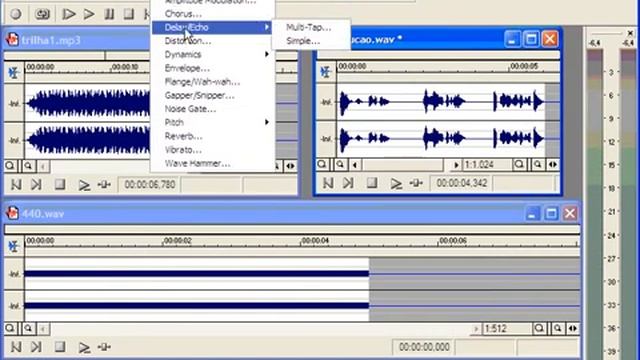Click Play in 440.wav transport
Viewport: 640px width, 360px height.
(x=84, y=347)
